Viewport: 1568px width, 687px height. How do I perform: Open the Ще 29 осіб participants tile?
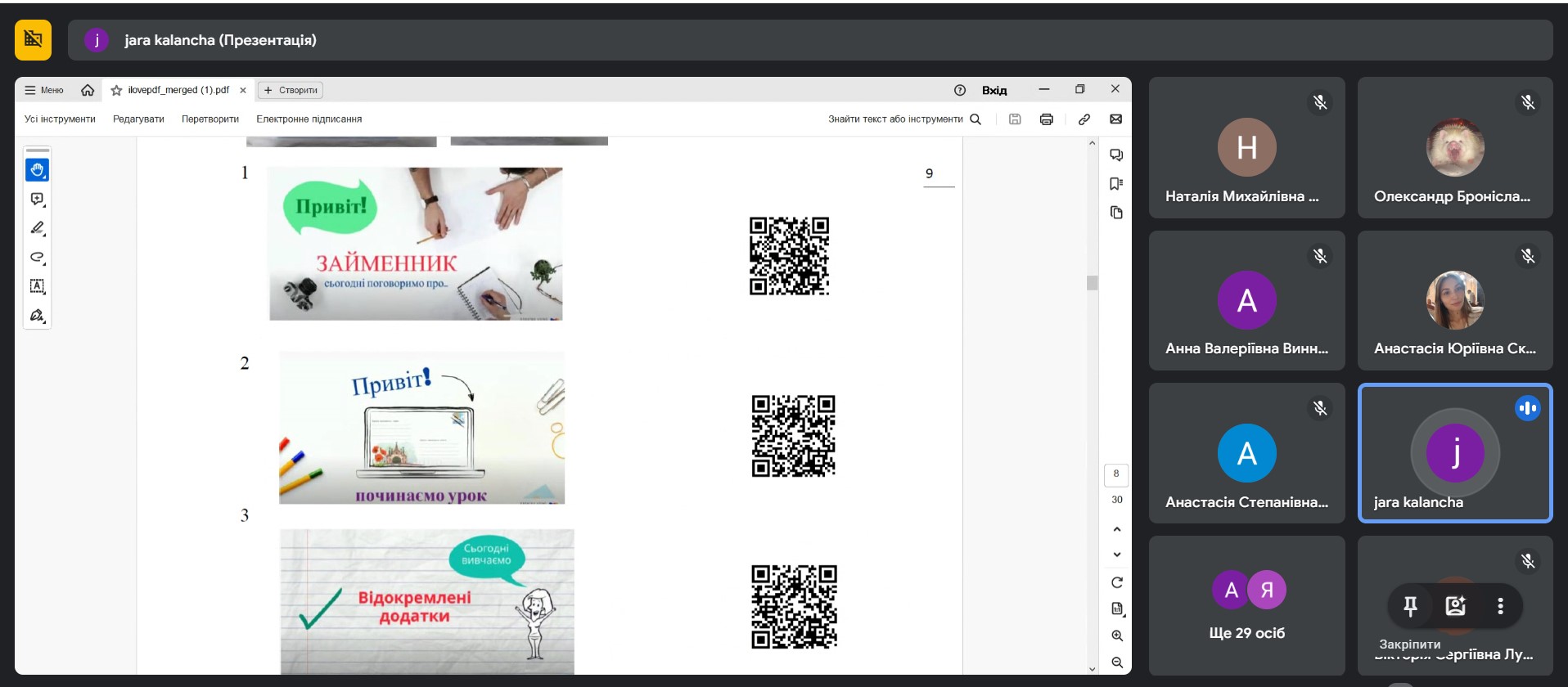click(x=1246, y=605)
